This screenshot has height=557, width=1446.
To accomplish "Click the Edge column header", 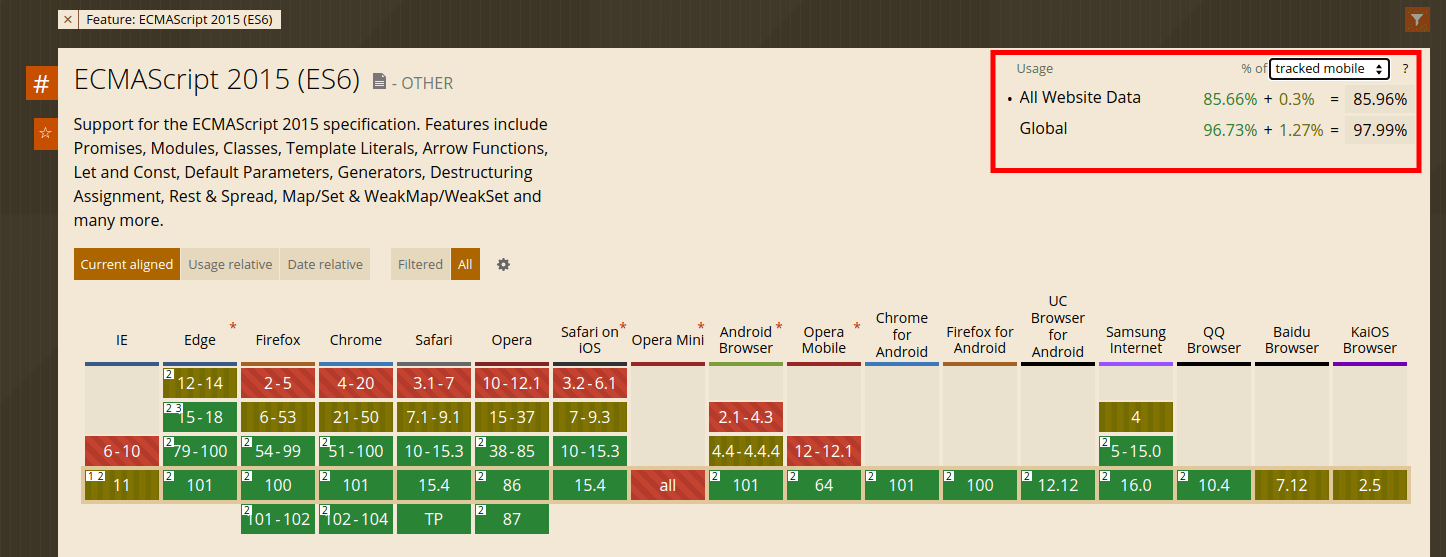I will [x=200, y=340].
